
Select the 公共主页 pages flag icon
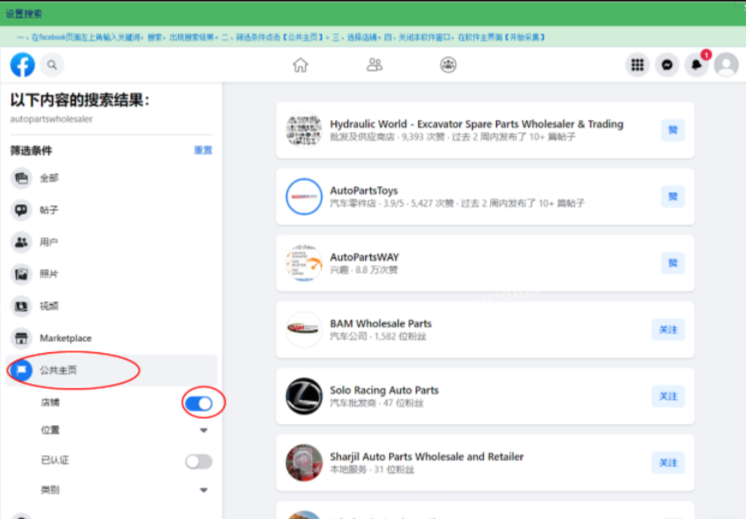[x=21, y=370]
